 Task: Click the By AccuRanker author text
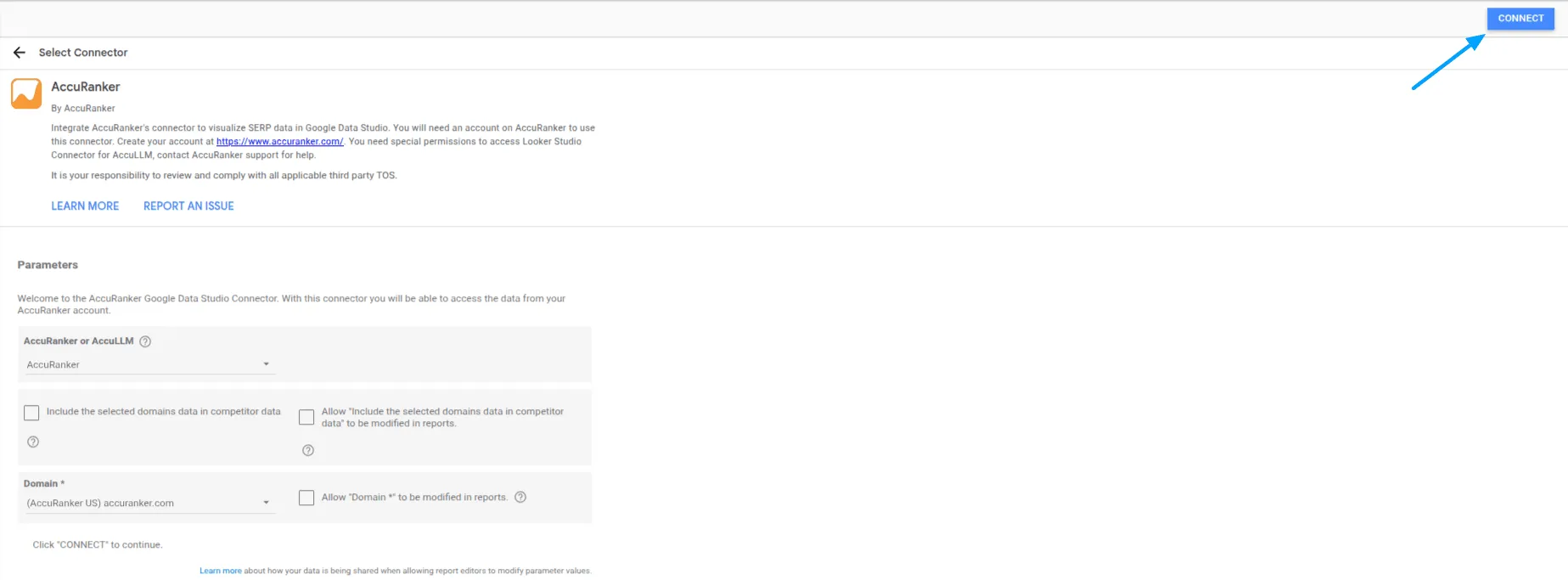82,109
